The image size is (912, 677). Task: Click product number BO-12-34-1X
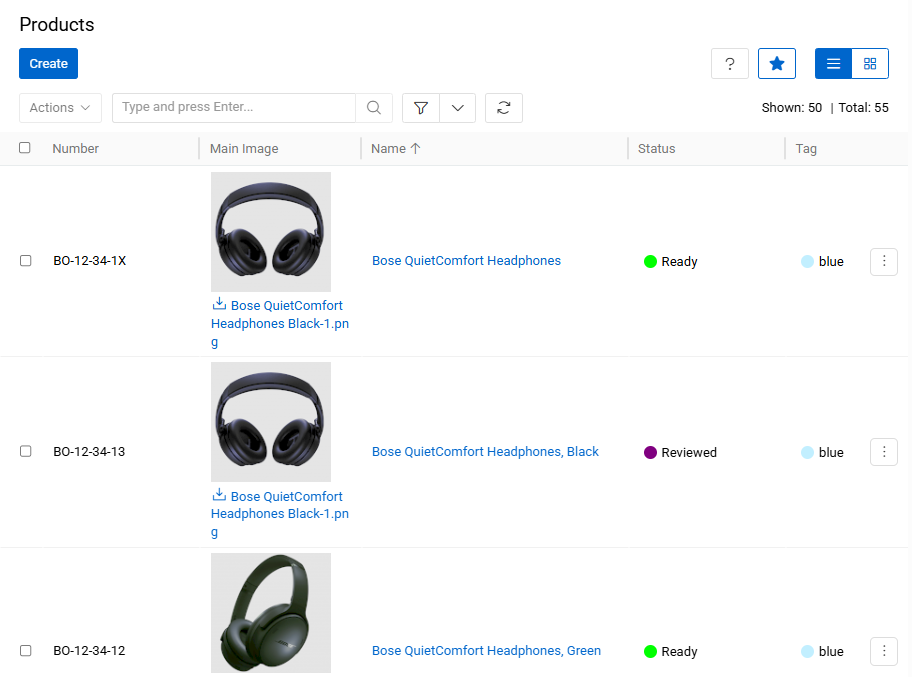(90, 261)
